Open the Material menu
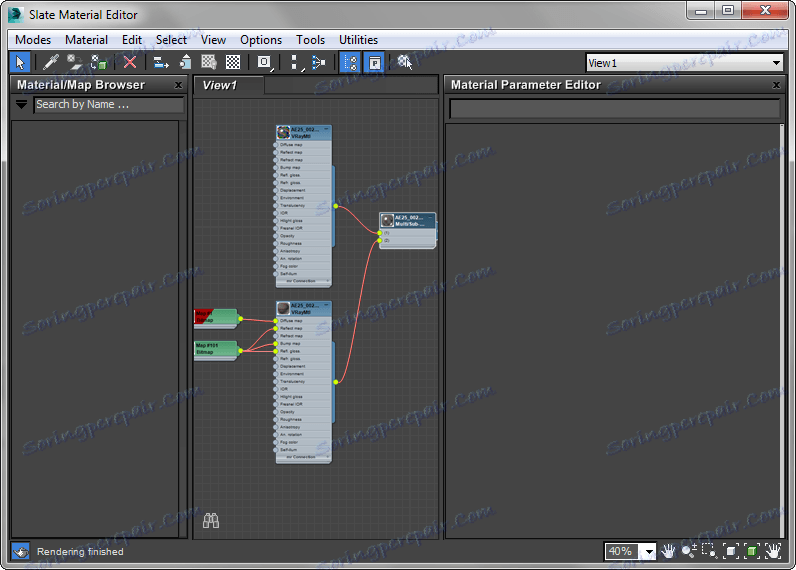Viewport: 796px width, 570px height. (86, 40)
